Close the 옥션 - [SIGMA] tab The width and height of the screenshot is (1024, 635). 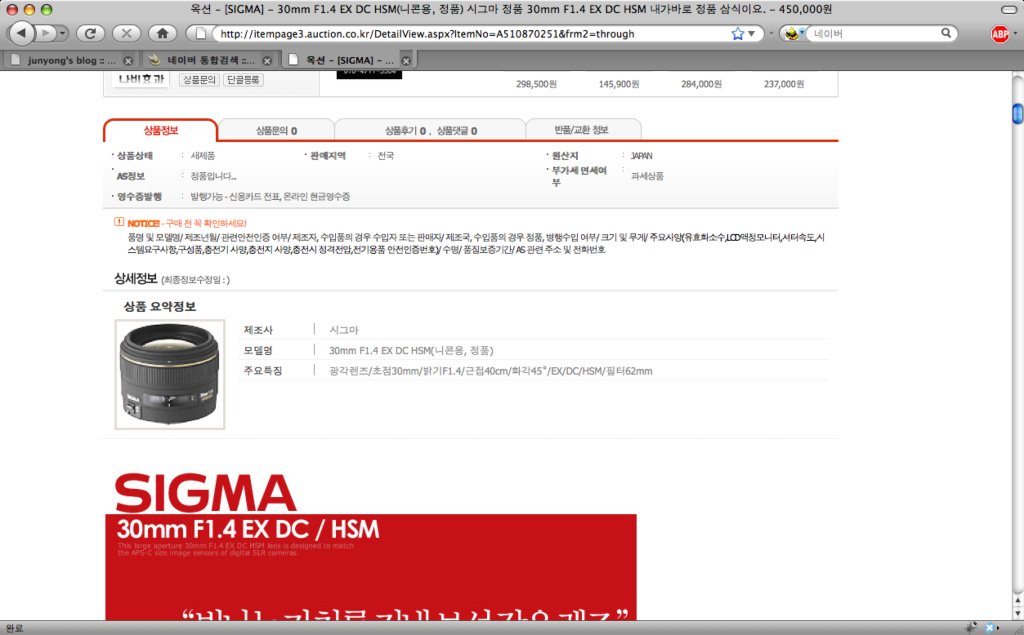[x=406, y=61]
